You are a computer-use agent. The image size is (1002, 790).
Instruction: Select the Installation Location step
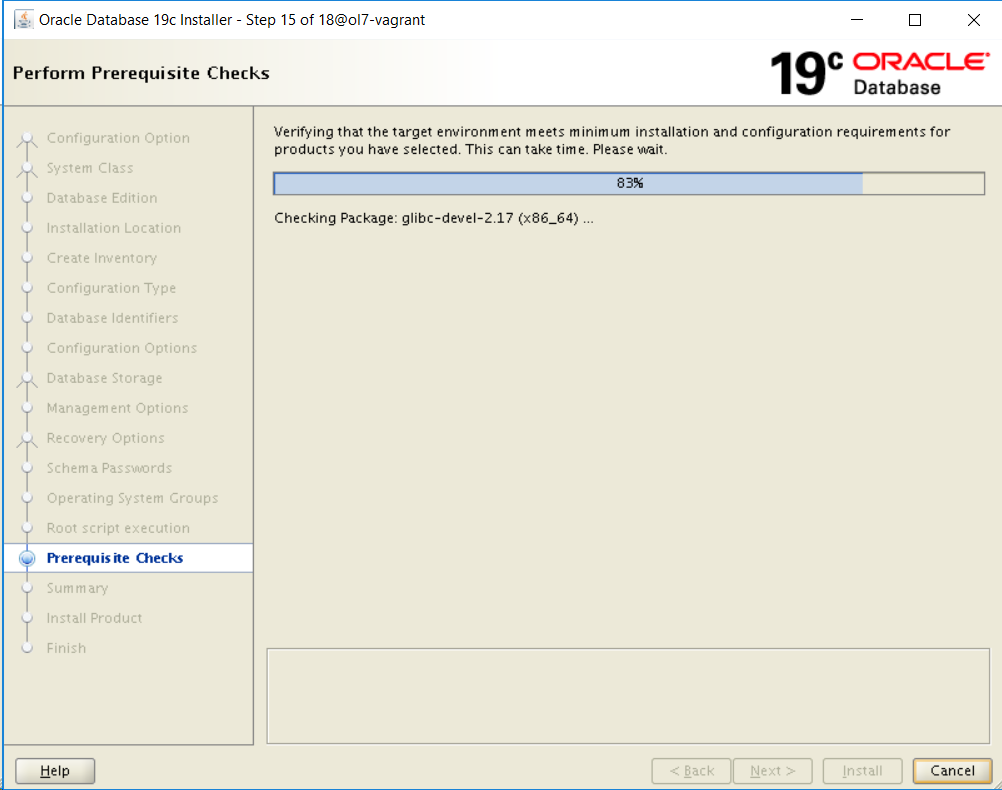(114, 228)
